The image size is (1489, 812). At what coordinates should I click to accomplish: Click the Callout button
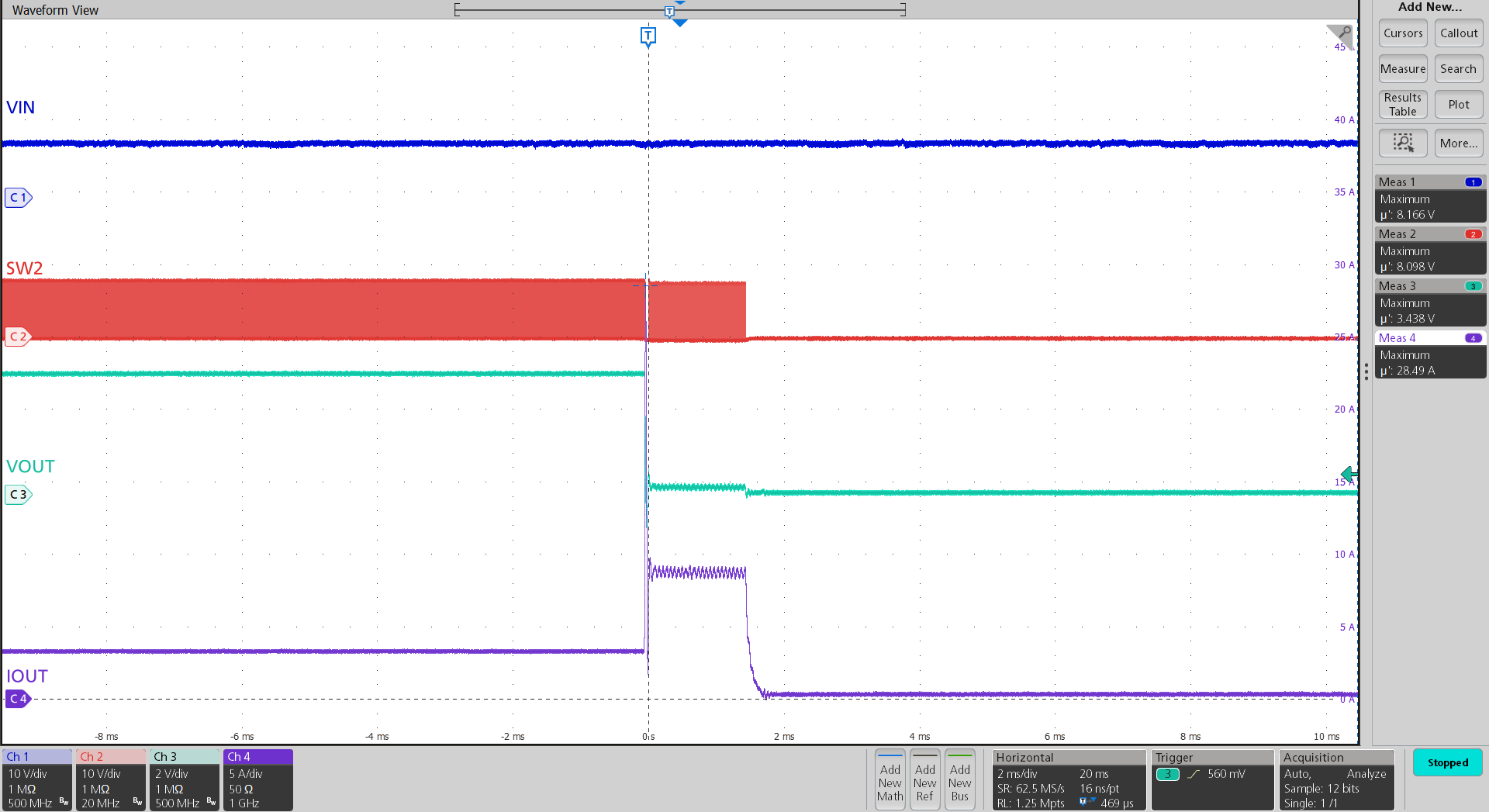(1459, 33)
